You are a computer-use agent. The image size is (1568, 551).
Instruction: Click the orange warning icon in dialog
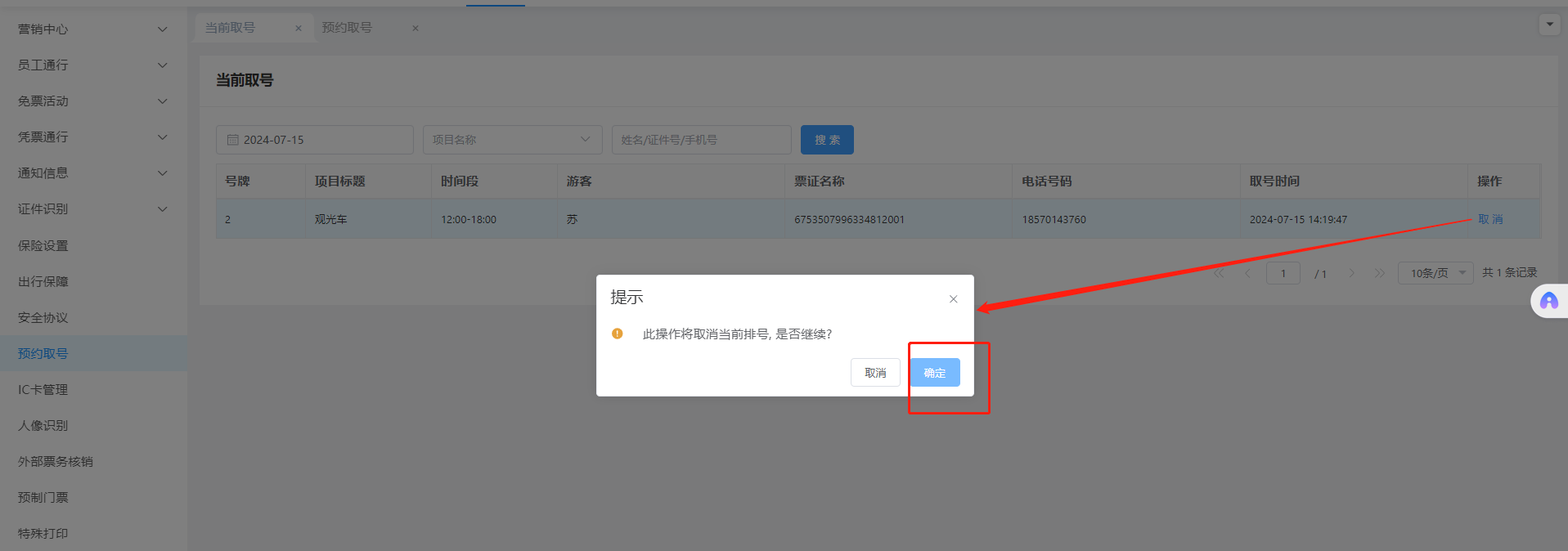(618, 334)
